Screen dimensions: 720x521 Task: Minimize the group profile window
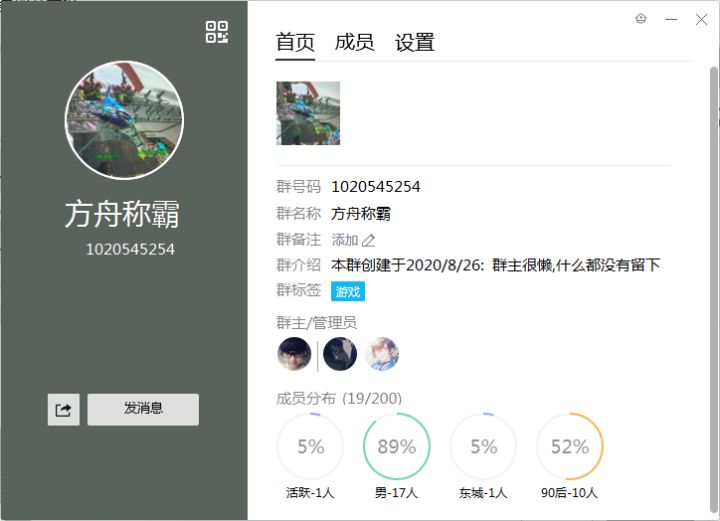pyautogui.click(x=671, y=19)
